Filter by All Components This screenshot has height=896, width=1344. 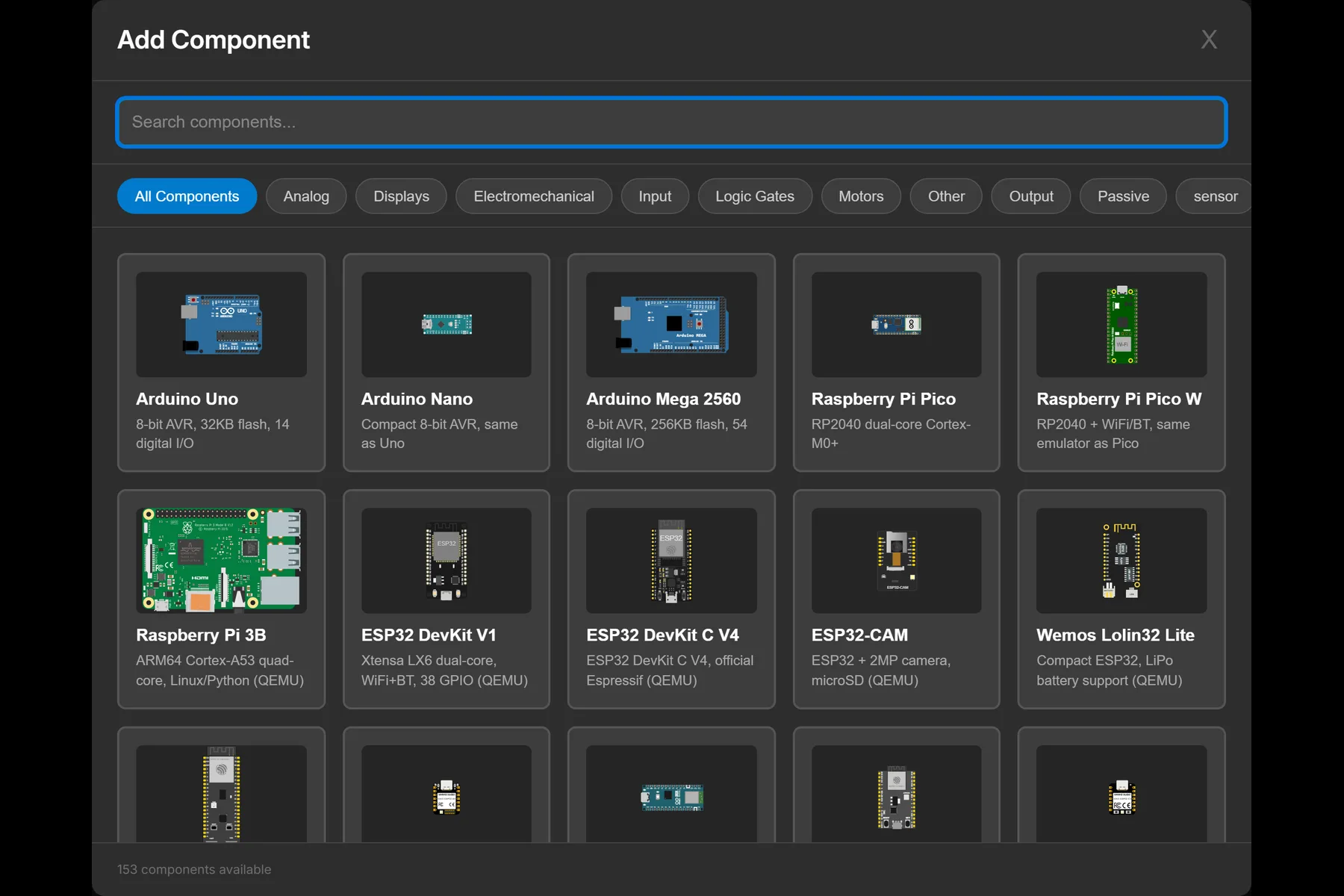(x=187, y=196)
